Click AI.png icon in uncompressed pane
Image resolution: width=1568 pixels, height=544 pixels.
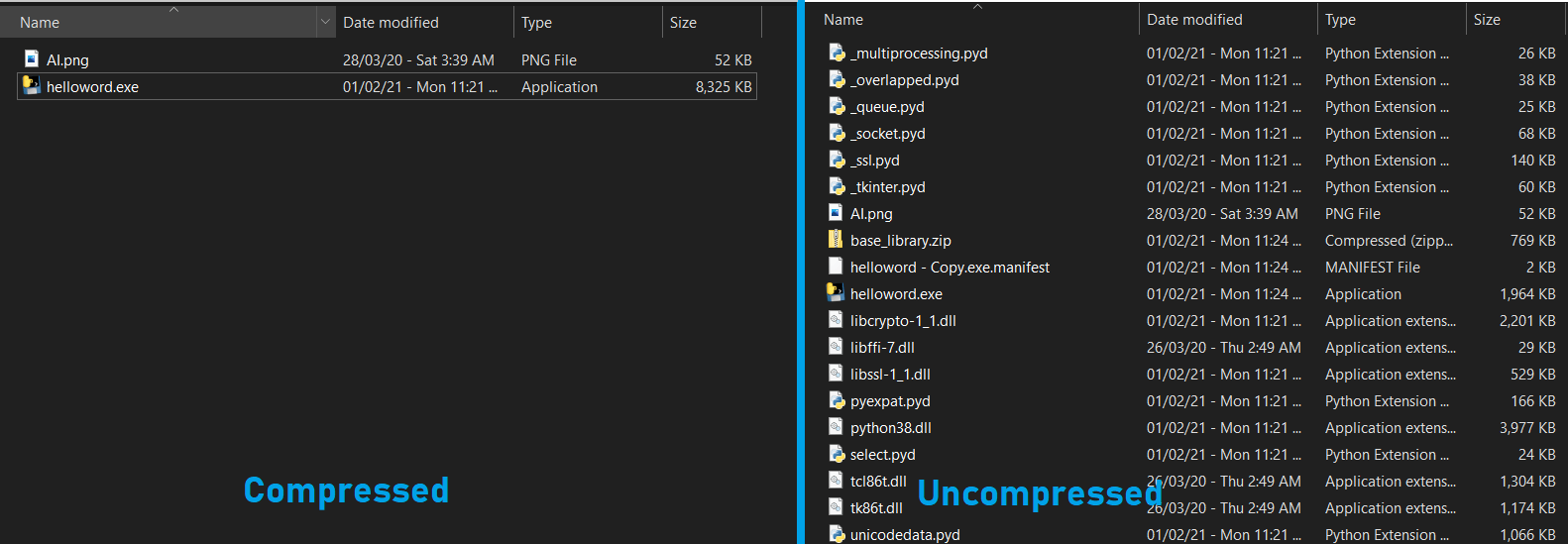[837, 213]
